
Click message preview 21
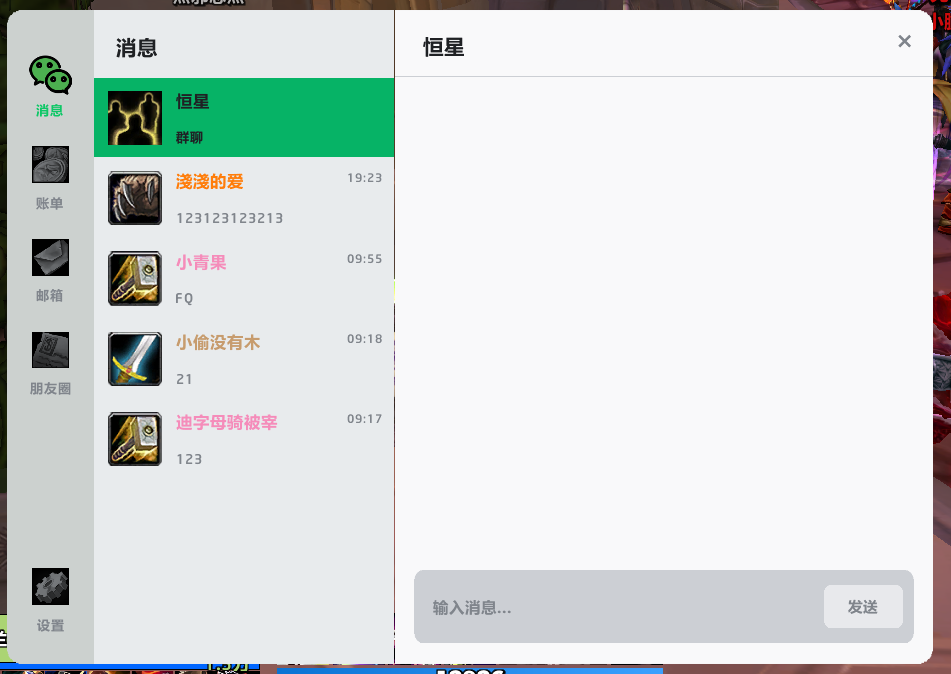[x=184, y=379]
